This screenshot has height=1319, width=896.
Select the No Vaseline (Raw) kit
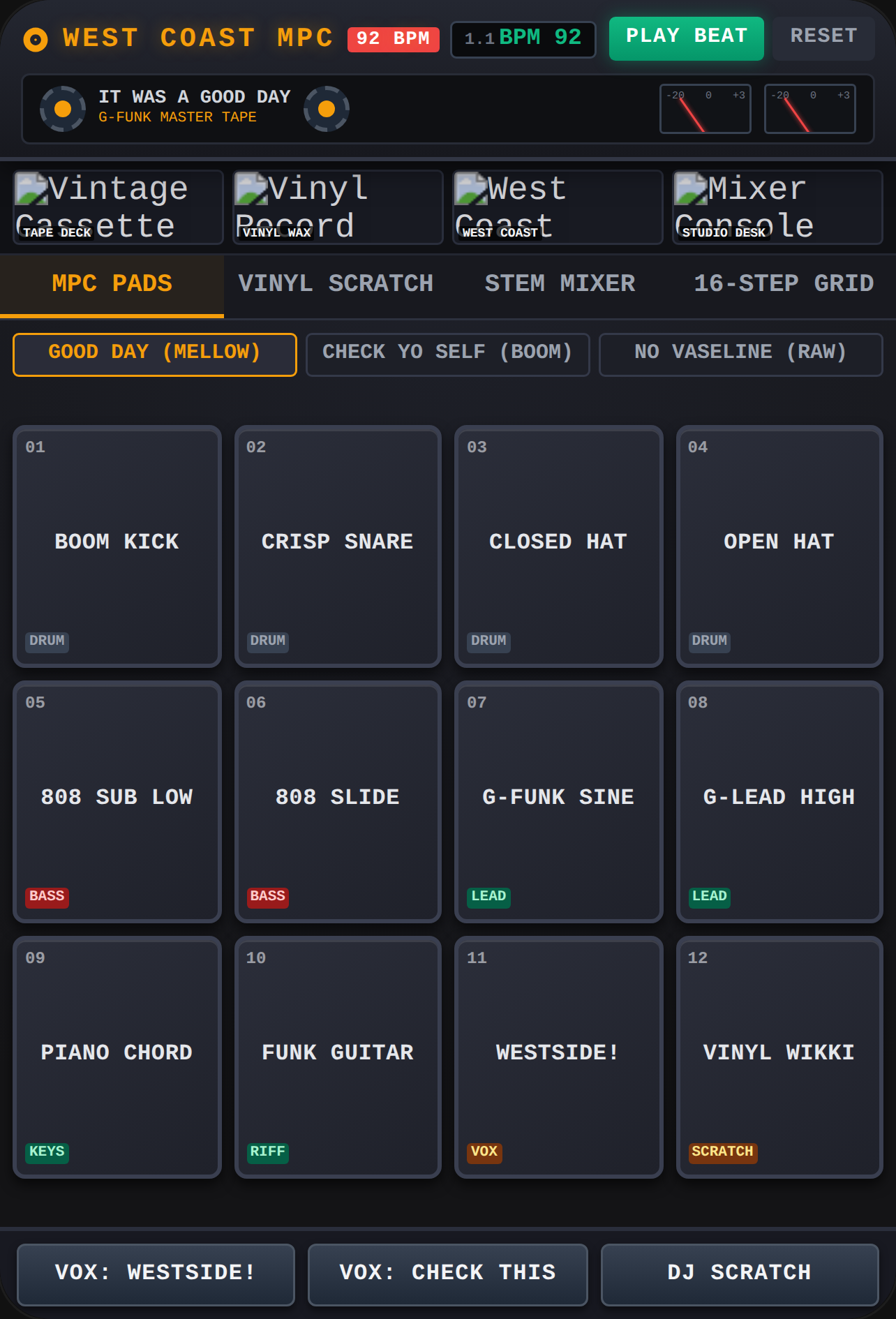[x=740, y=355]
